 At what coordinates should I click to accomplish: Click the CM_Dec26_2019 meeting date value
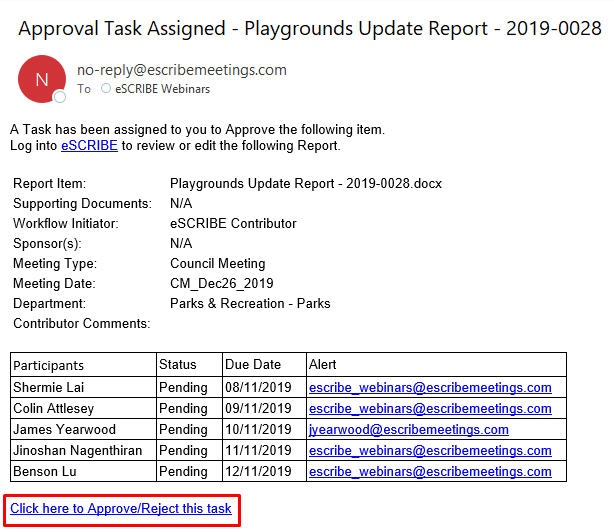tap(222, 283)
